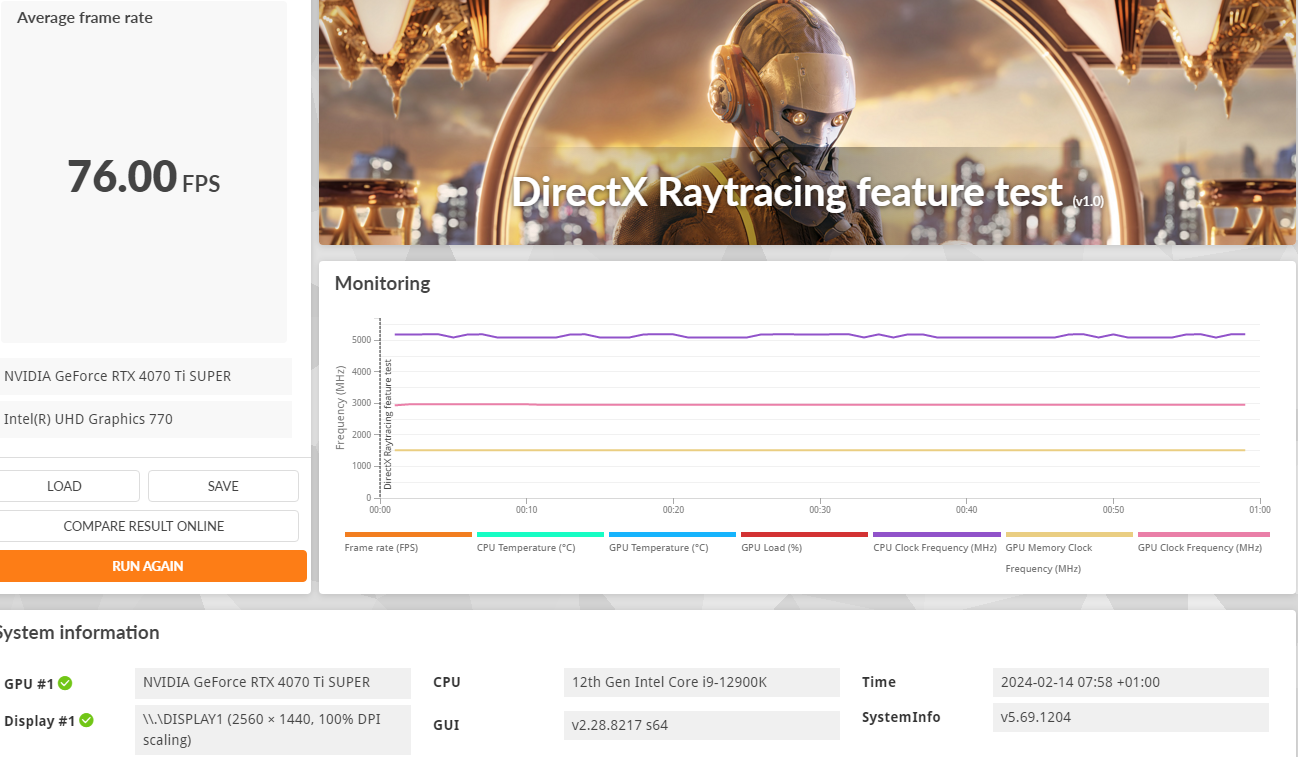Click the green check icon beside Display #1
Screen dimensions: 1298x757
point(86,720)
